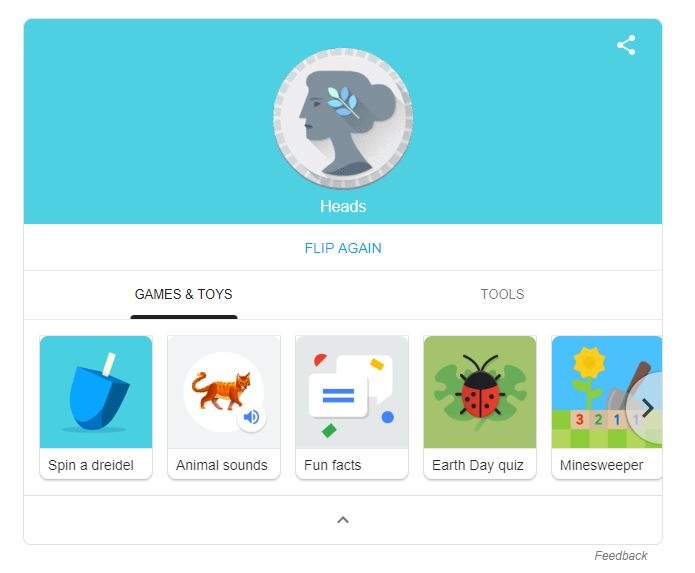This screenshot has height=573, width=695.
Task: Open the blue dreidel thumbnail
Action: click(96, 392)
